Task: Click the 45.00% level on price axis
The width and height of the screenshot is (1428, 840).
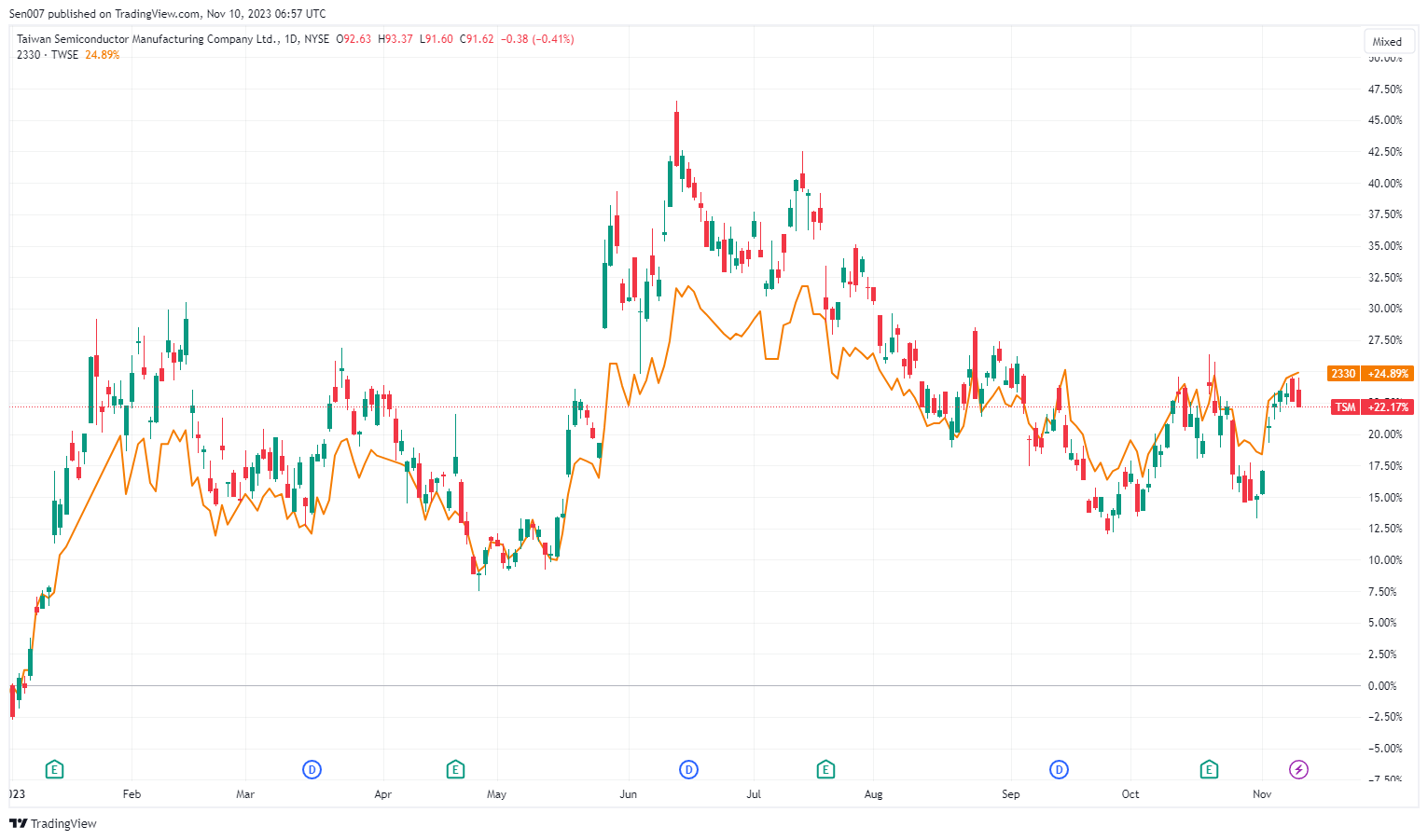Action: pos(1385,120)
